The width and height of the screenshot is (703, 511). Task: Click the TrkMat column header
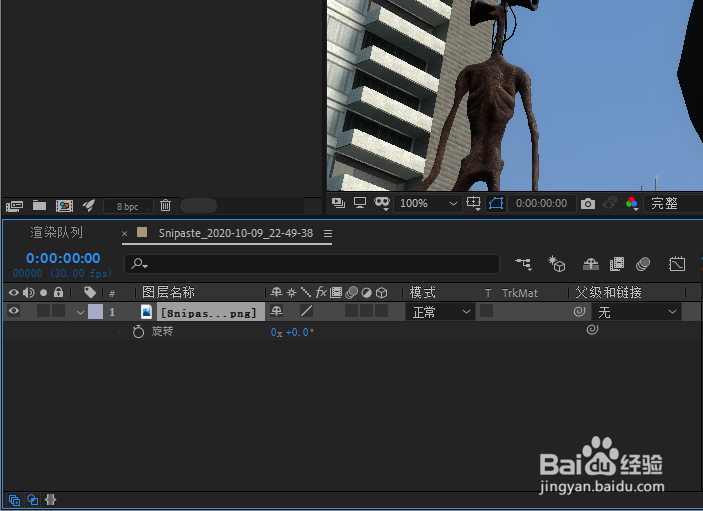pos(520,293)
